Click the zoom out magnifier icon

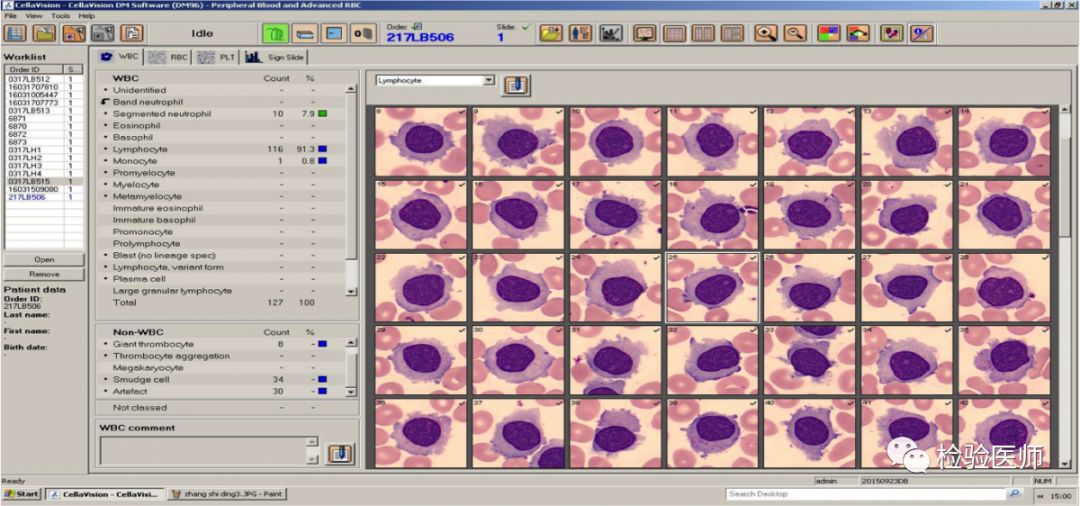(795, 33)
